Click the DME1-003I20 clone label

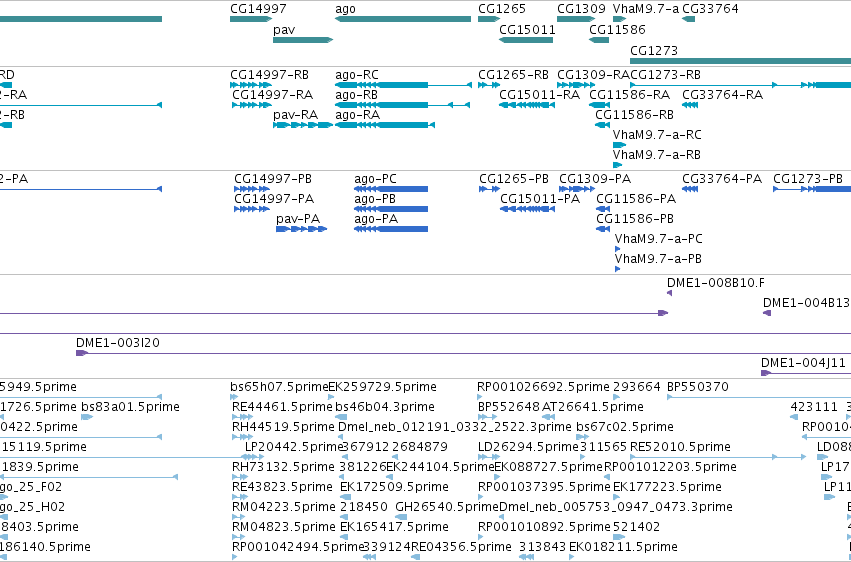118,343
